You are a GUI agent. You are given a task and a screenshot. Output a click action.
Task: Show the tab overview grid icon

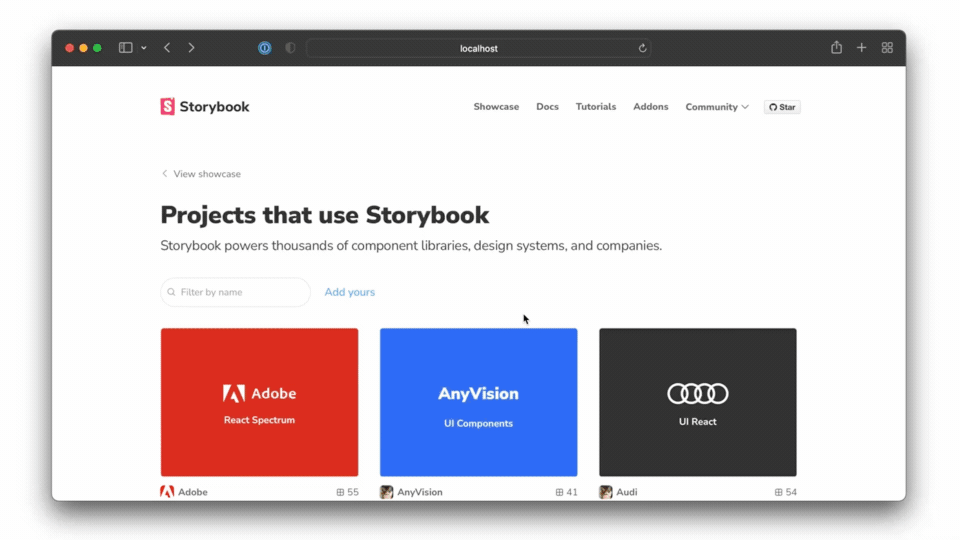[x=887, y=48]
